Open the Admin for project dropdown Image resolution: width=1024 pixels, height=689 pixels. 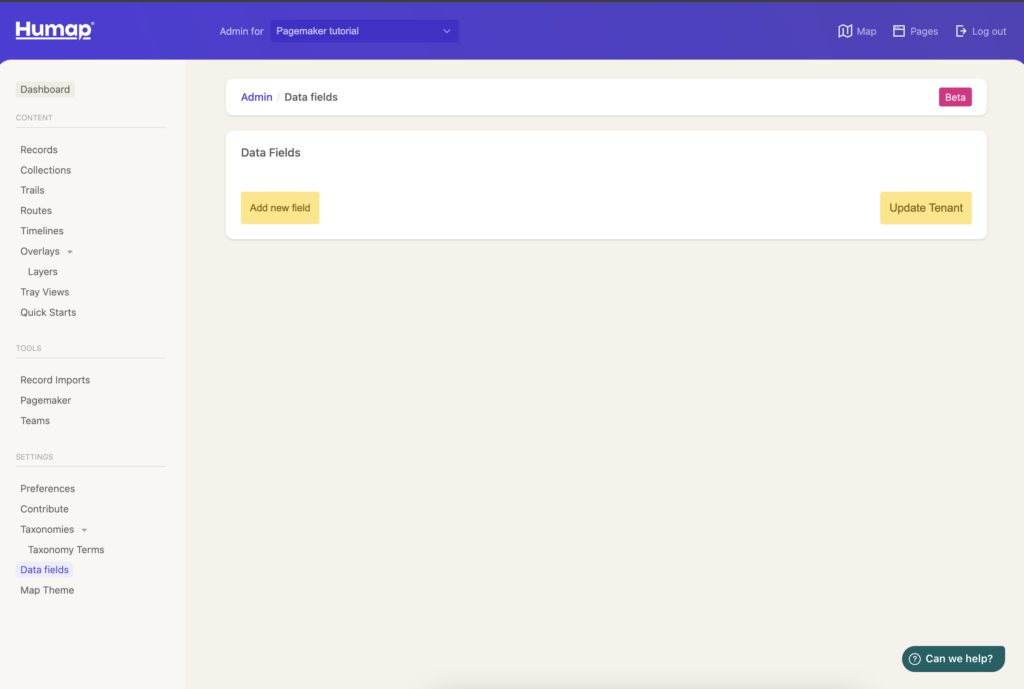coord(364,31)
